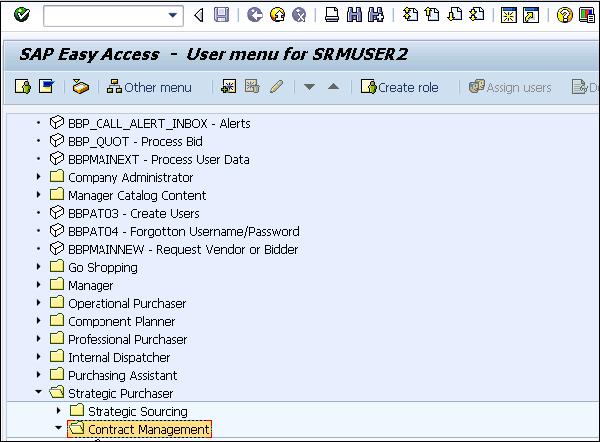Click the yellow Help question mark icon
Screen dimensions: 600x442
tap(564, 15)
